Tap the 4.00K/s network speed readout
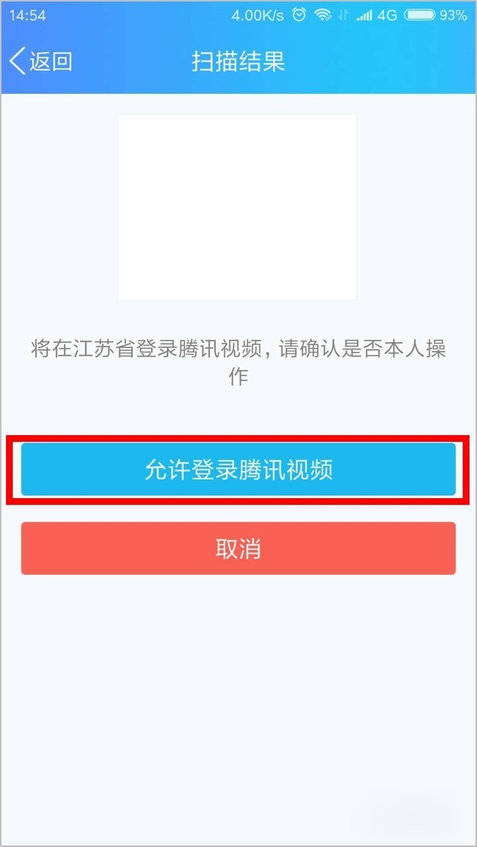 click(x=257, y=15)
